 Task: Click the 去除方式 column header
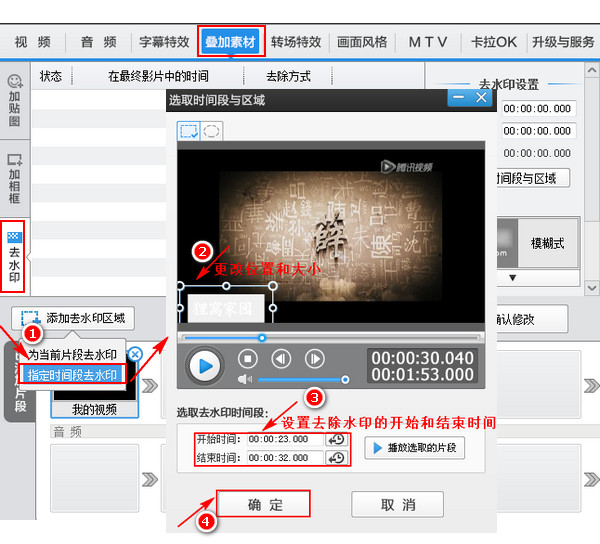click(x=288, y=76)
